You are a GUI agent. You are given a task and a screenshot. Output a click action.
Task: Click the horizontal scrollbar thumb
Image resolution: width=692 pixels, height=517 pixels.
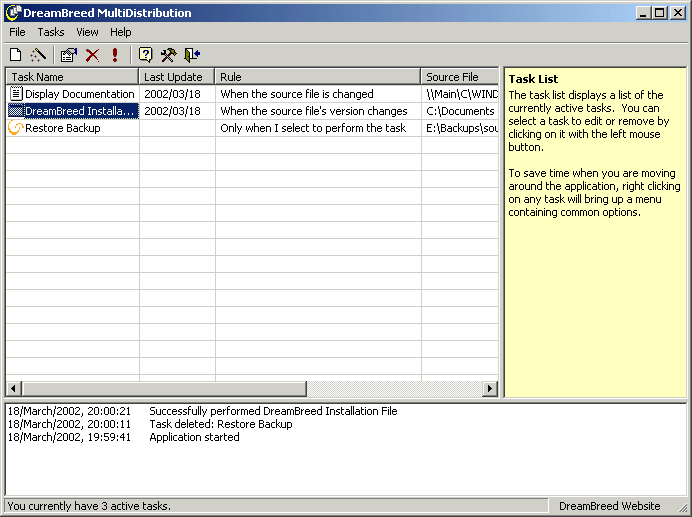tap(164, 389)
